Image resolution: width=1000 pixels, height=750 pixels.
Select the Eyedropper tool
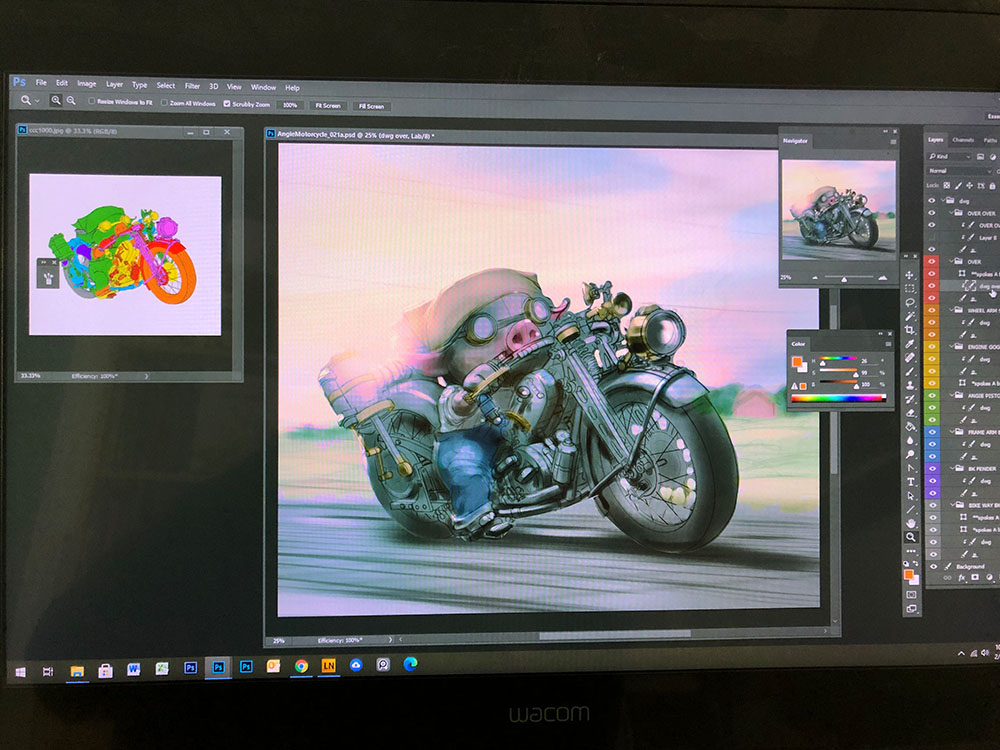(910, 344)
